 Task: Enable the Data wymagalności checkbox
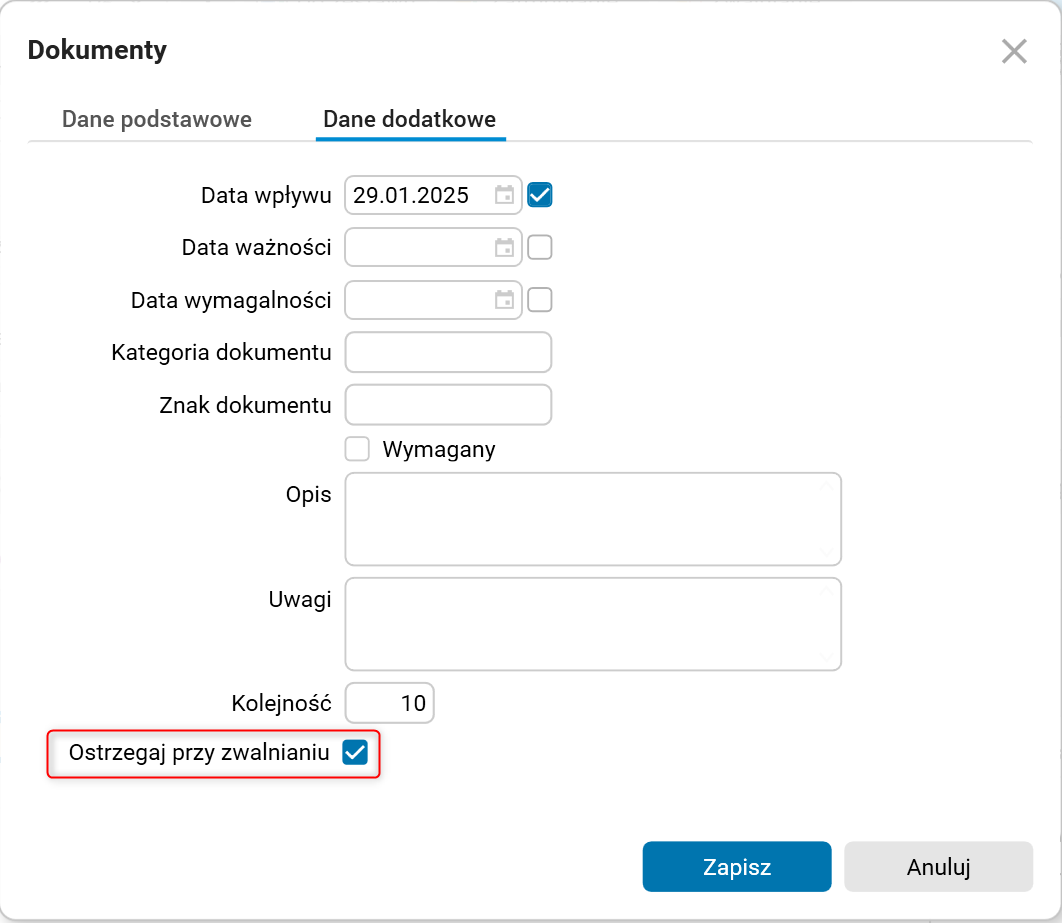(x=540, y=299)
